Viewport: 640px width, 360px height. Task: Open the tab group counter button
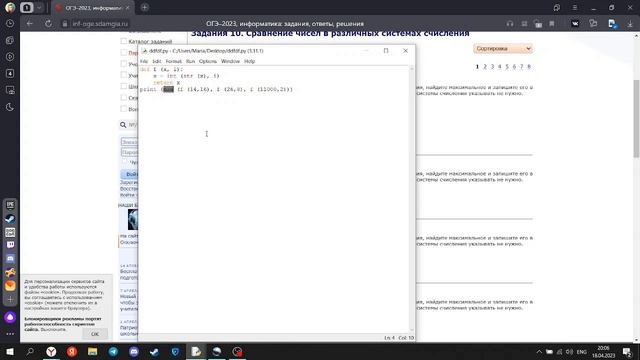click(27, 7)
